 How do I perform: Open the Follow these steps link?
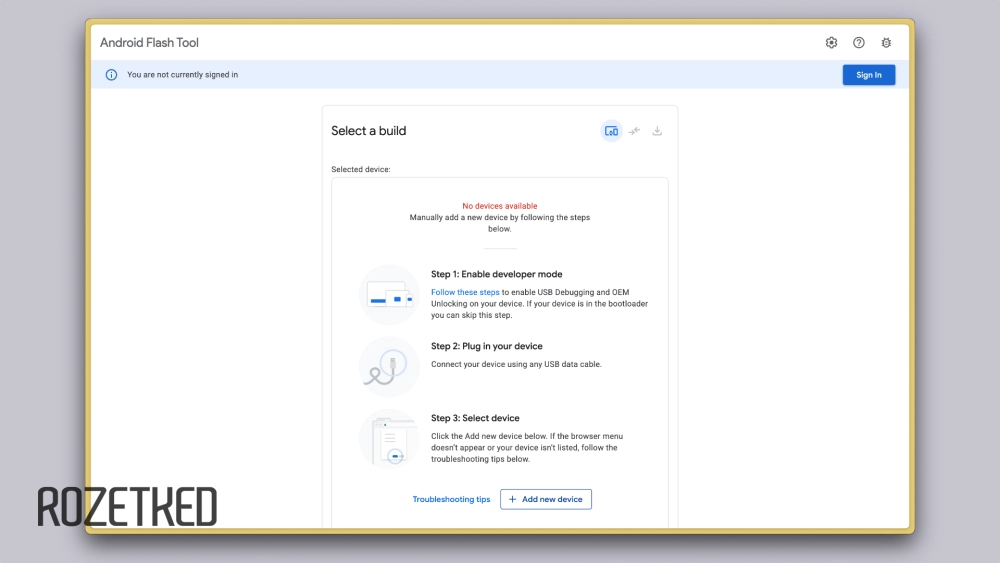click(x=465, y=292)
